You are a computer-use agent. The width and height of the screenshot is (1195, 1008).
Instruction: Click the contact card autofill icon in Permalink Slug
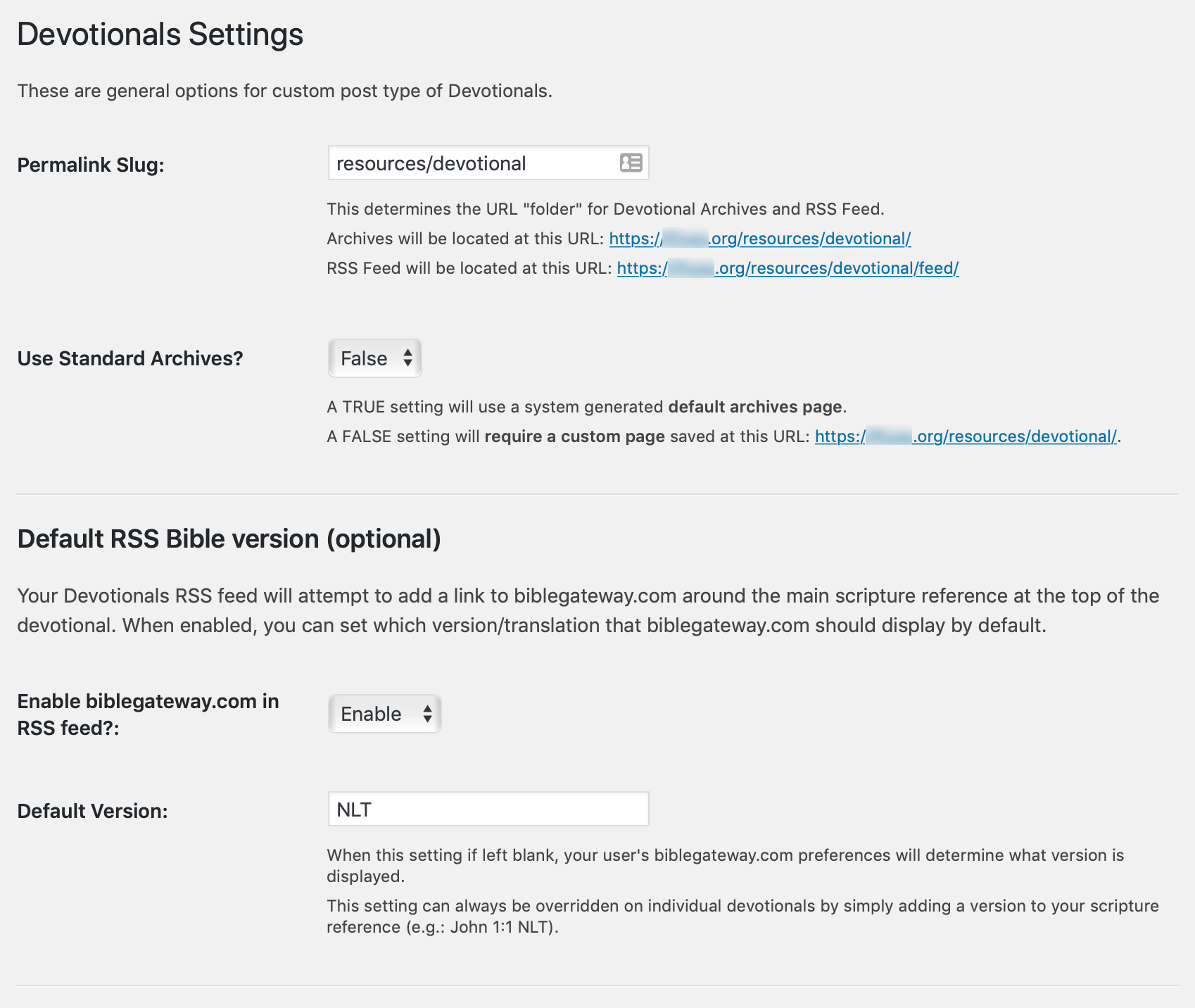point(631,163)
